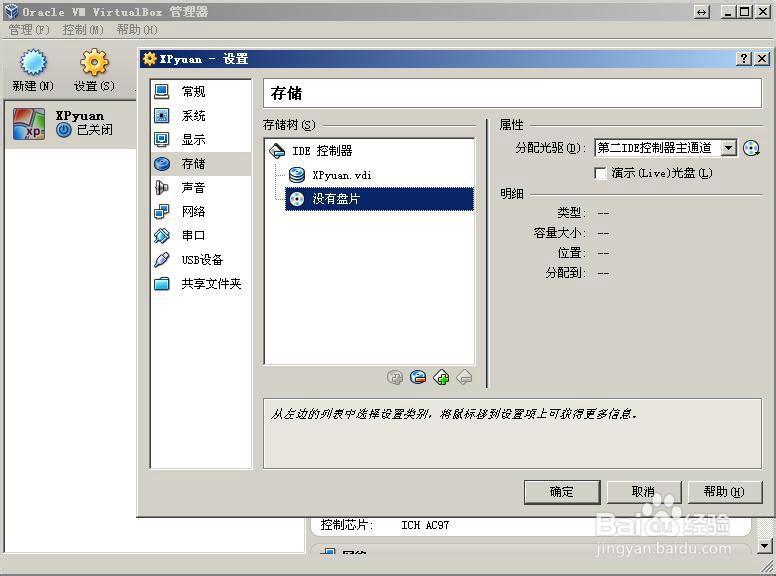Click the scroll down arrow in manager window
776x576 pixels.
765,546
